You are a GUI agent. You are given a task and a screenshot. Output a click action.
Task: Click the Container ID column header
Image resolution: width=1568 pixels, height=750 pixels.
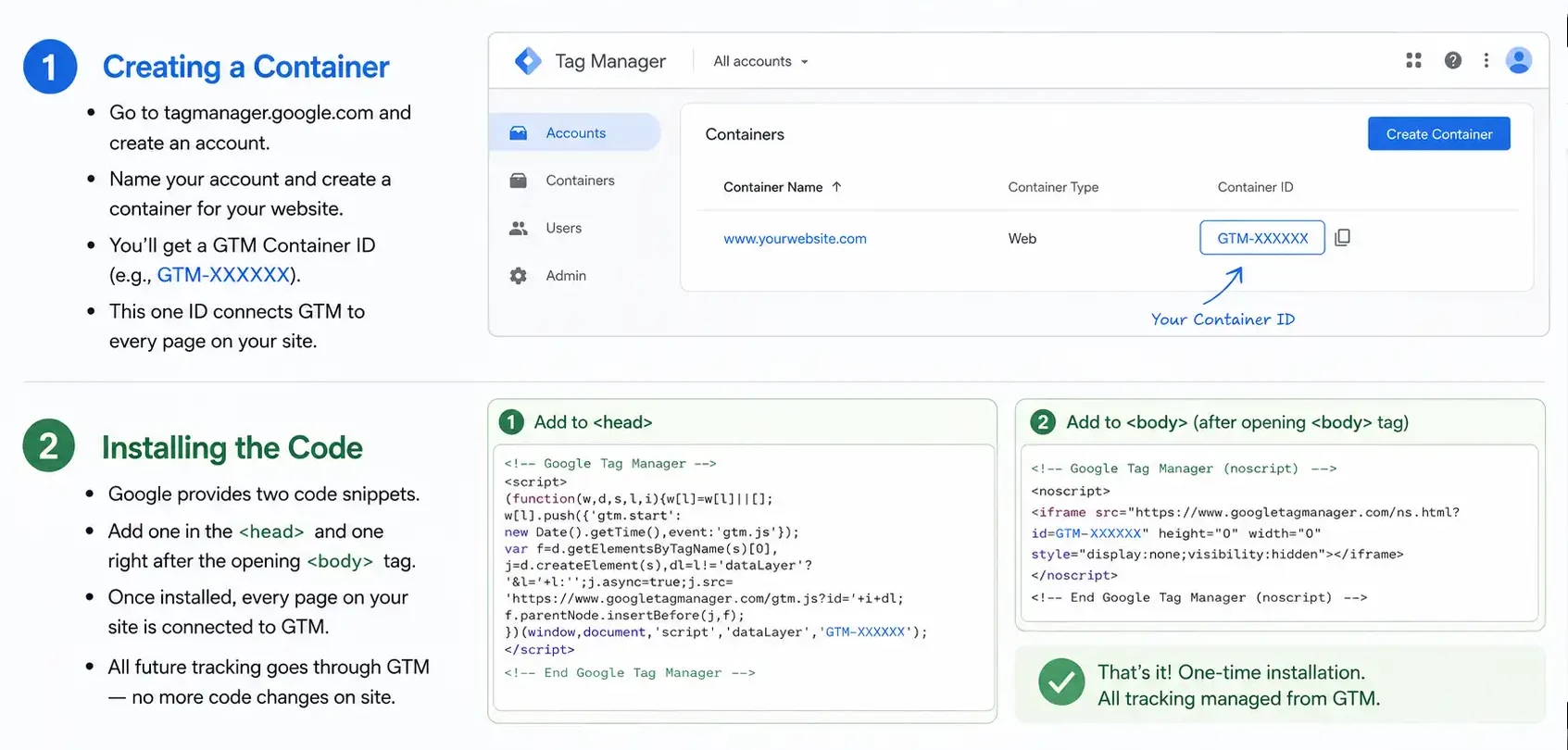(1255, 187)
